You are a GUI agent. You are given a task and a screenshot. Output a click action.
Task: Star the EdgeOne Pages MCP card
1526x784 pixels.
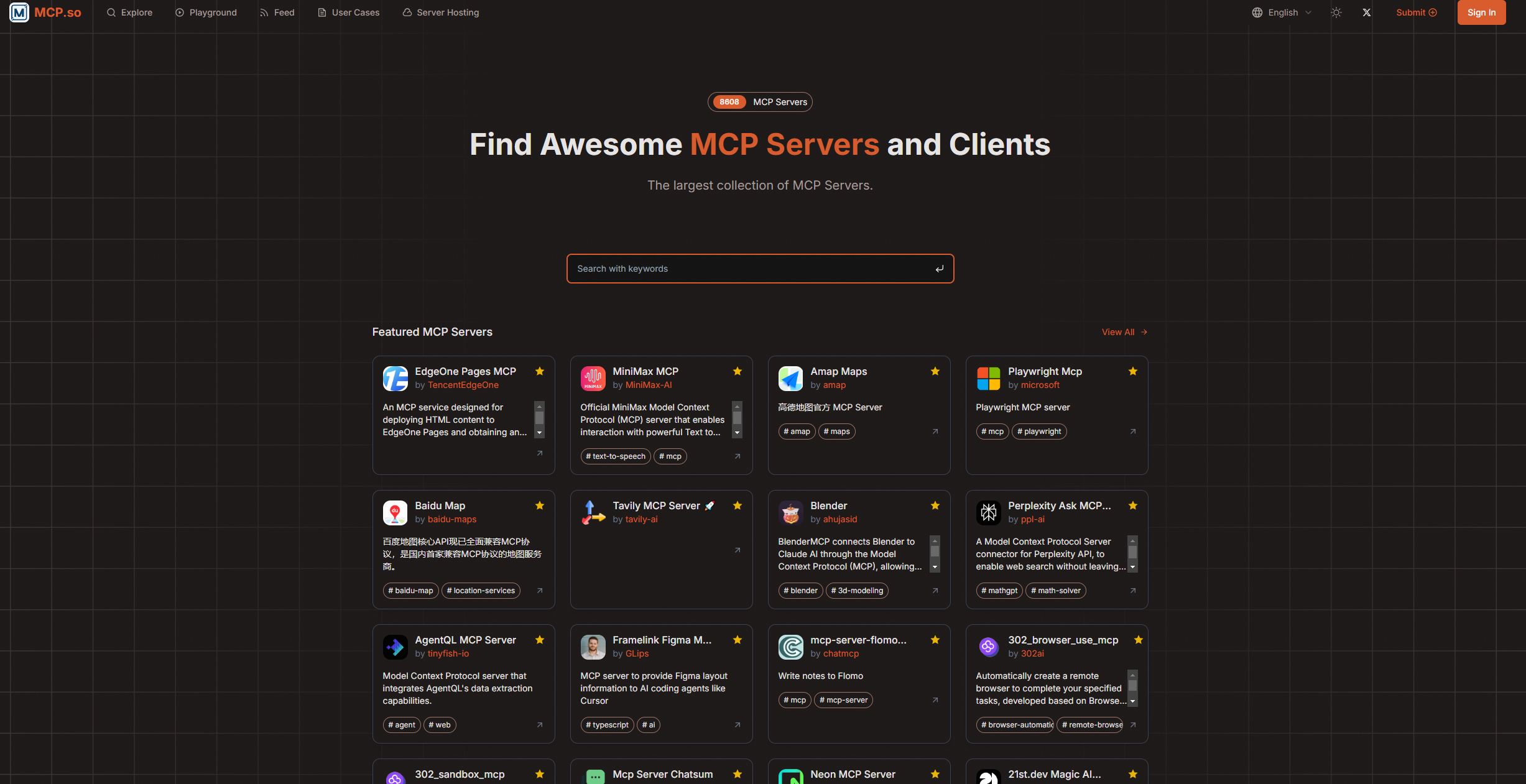(x=539, y=371)
